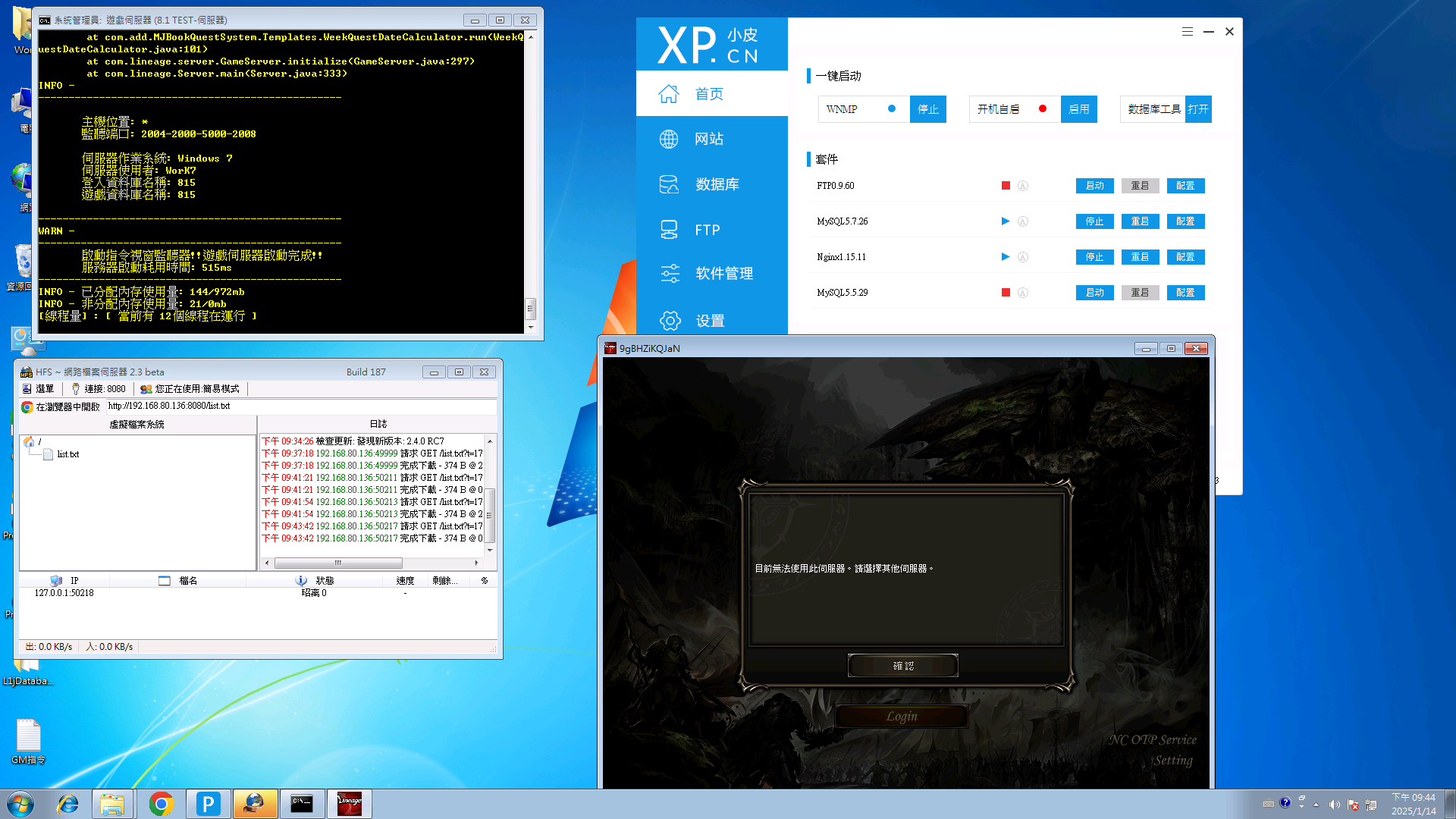Click the HFS 日誌 panel header

coord(378,424)
